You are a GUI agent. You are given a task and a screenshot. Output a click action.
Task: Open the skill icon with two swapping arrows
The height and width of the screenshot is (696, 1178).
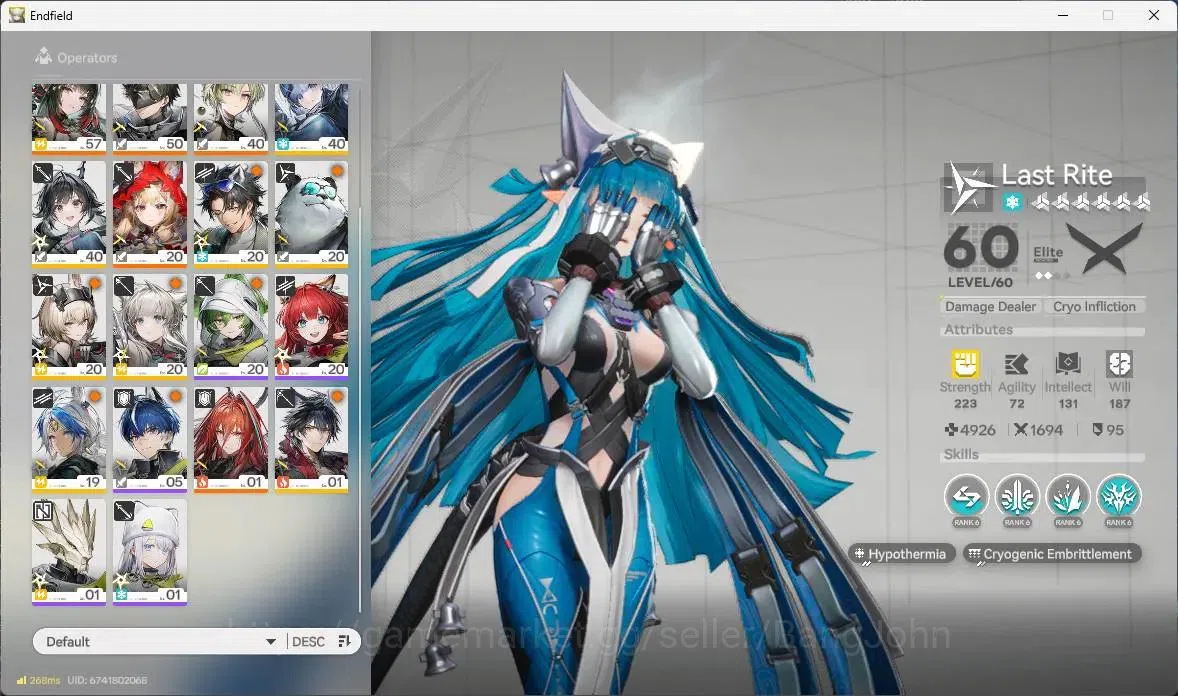click(966, 496)
